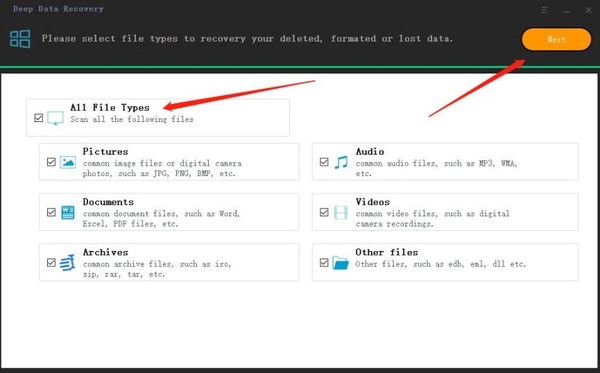The width and height of the screenshot is (600, 373).
Task: Uncheck the Pictures checkbox
Action: [x=51, y=162]
